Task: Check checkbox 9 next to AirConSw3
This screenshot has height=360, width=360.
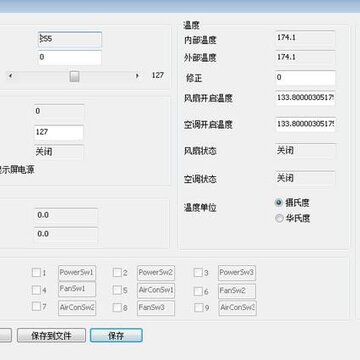Action: [x=198, y=307]
